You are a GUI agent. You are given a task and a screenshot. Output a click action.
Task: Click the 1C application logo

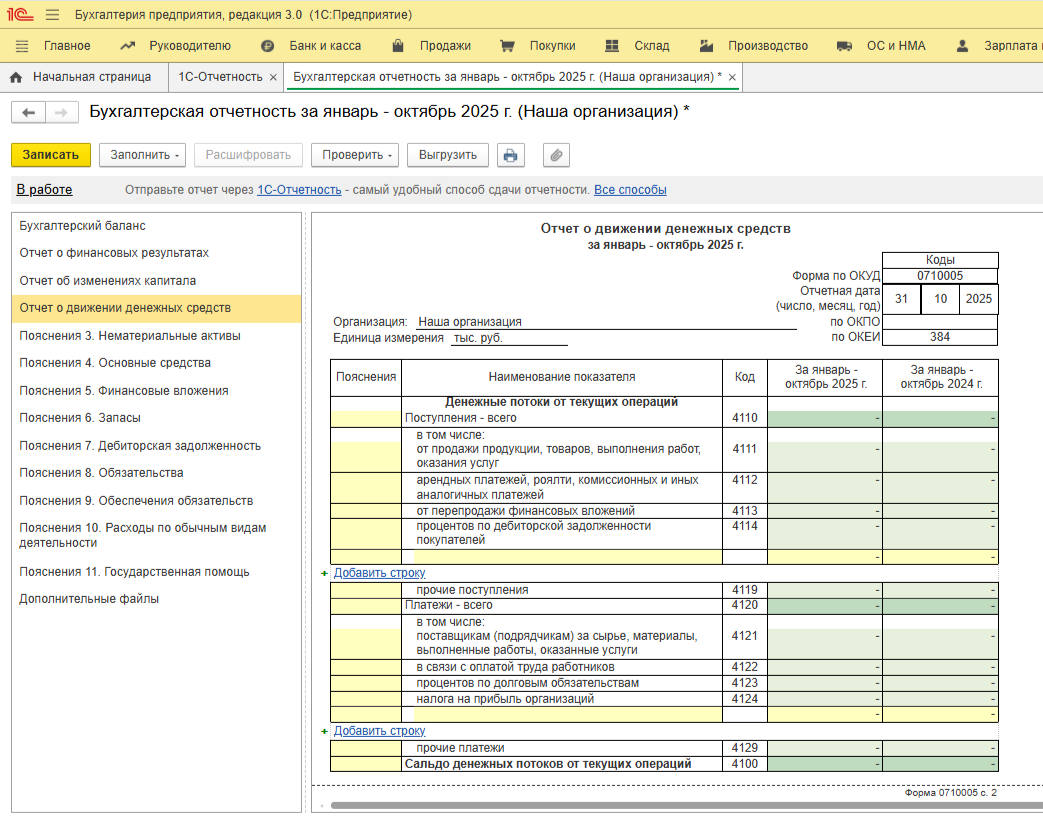click(19, 15)
